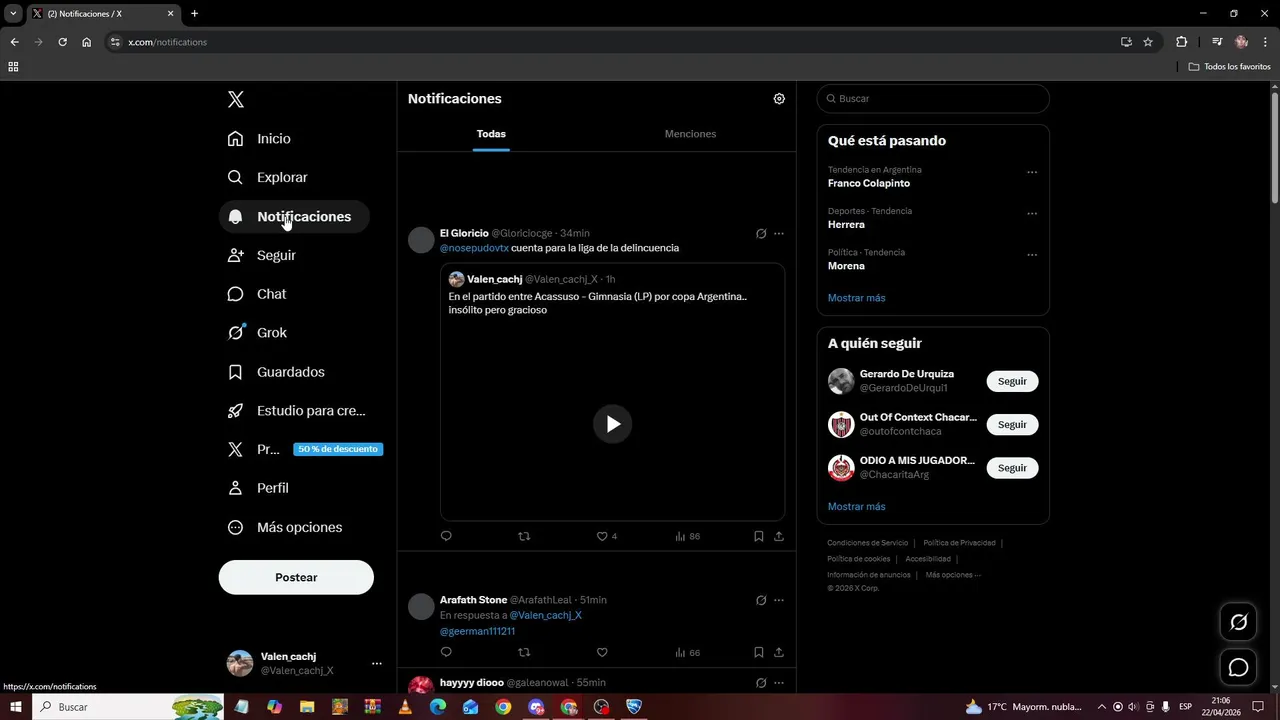1280x720 pixels.
Task: Open the floating chat messages button
Action: click(1238, 667)
